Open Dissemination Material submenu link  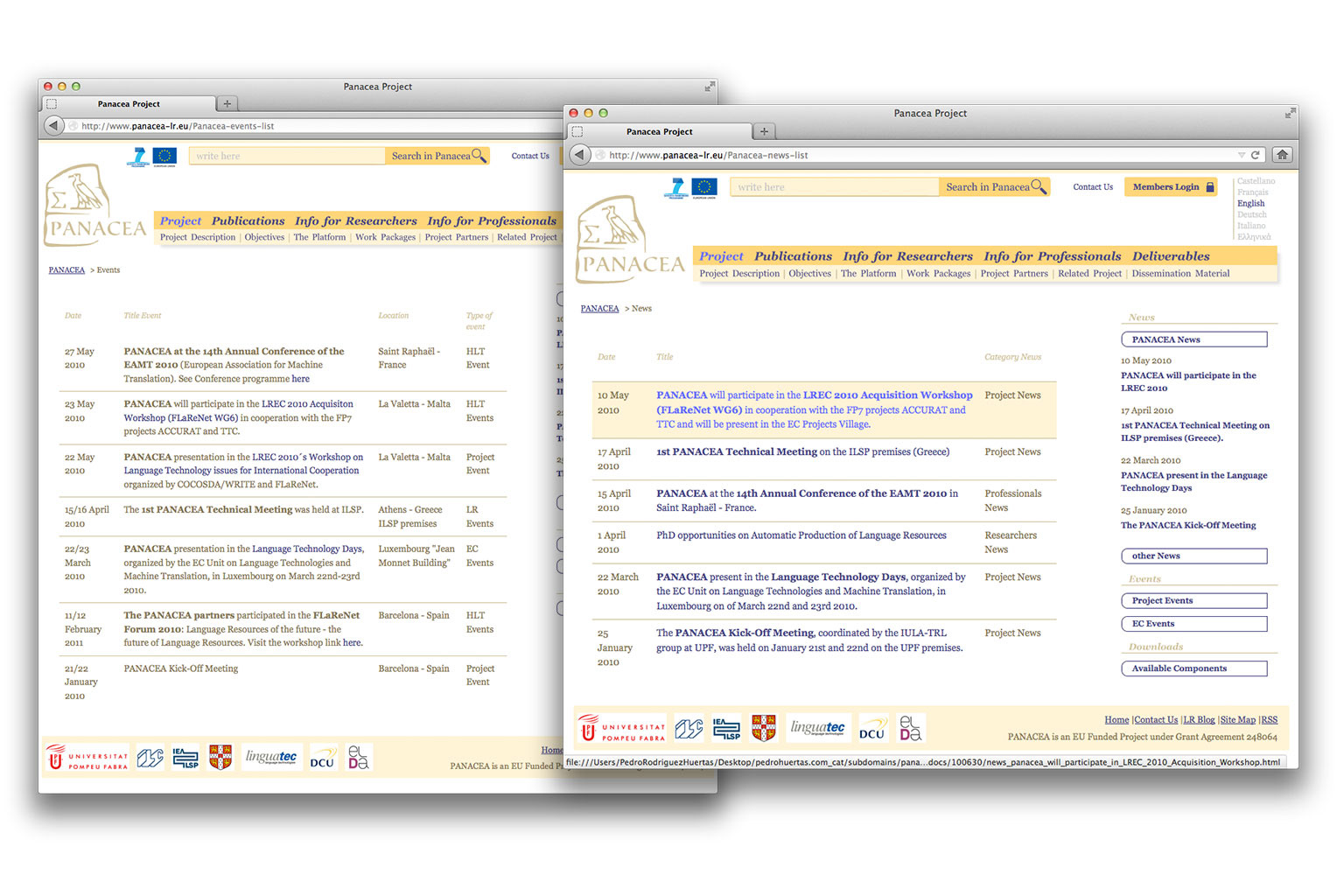pyautogui.click(x=1180, y=274)
